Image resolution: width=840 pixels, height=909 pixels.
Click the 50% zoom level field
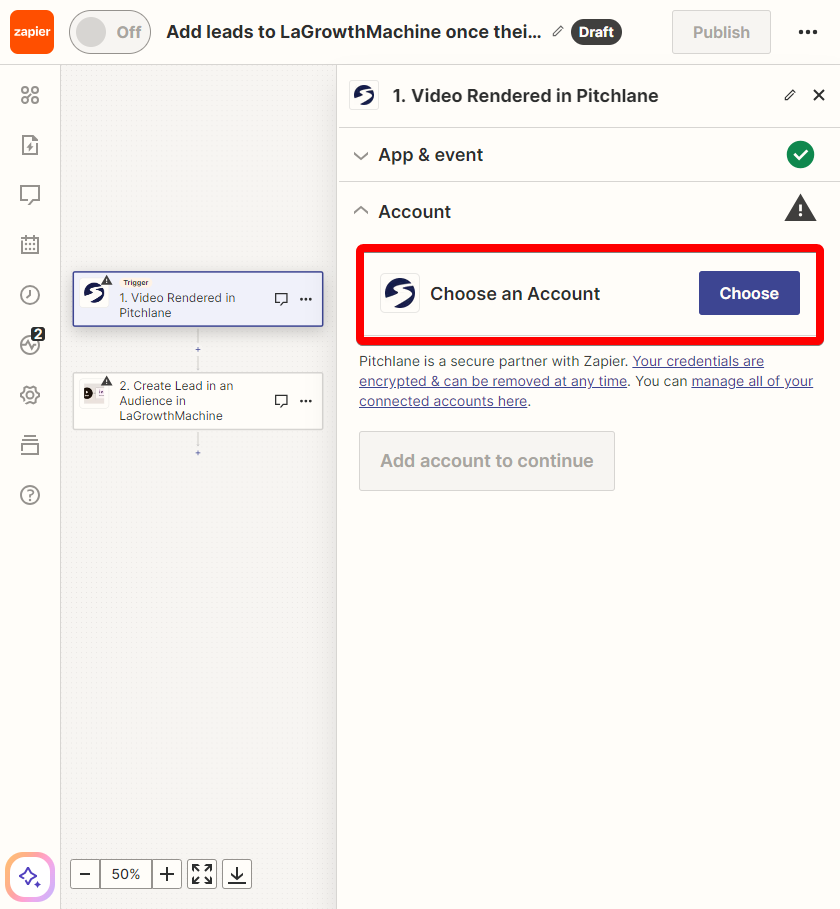click(126, 874)
